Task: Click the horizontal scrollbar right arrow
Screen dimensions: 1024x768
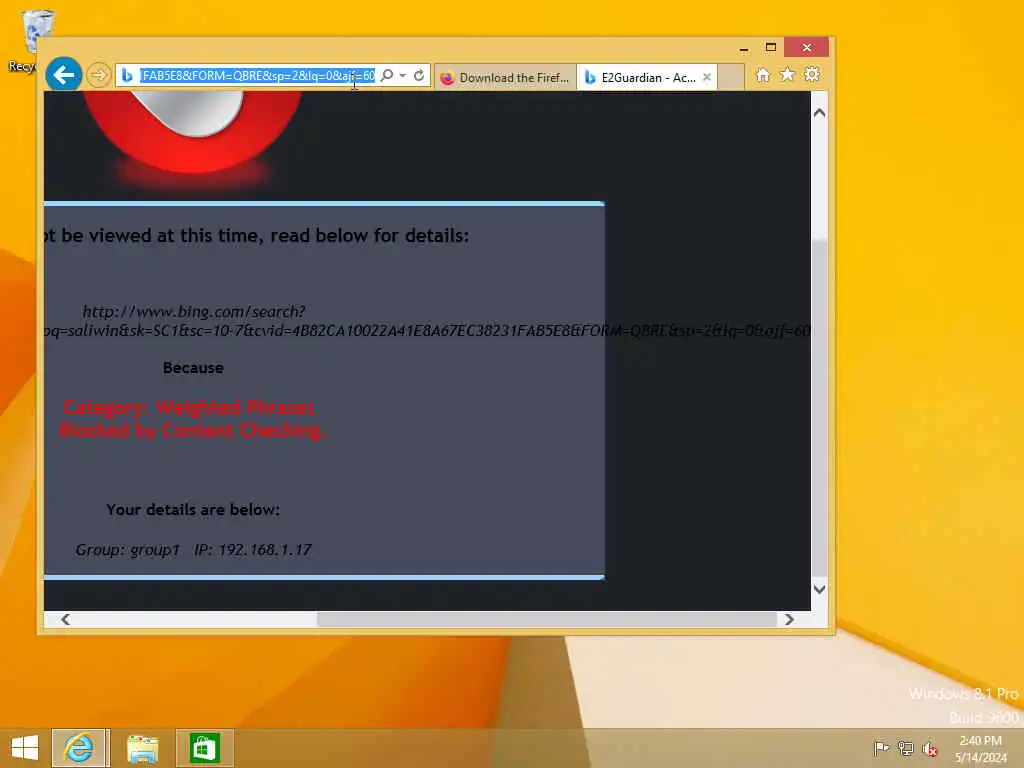Action: pos(789,619)
